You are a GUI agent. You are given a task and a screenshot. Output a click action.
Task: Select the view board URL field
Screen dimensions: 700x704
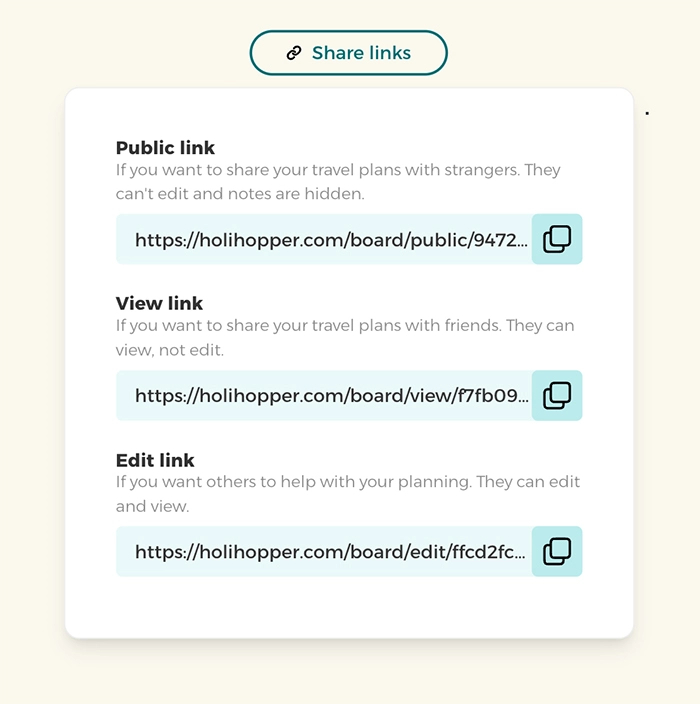tap(330, 396)
